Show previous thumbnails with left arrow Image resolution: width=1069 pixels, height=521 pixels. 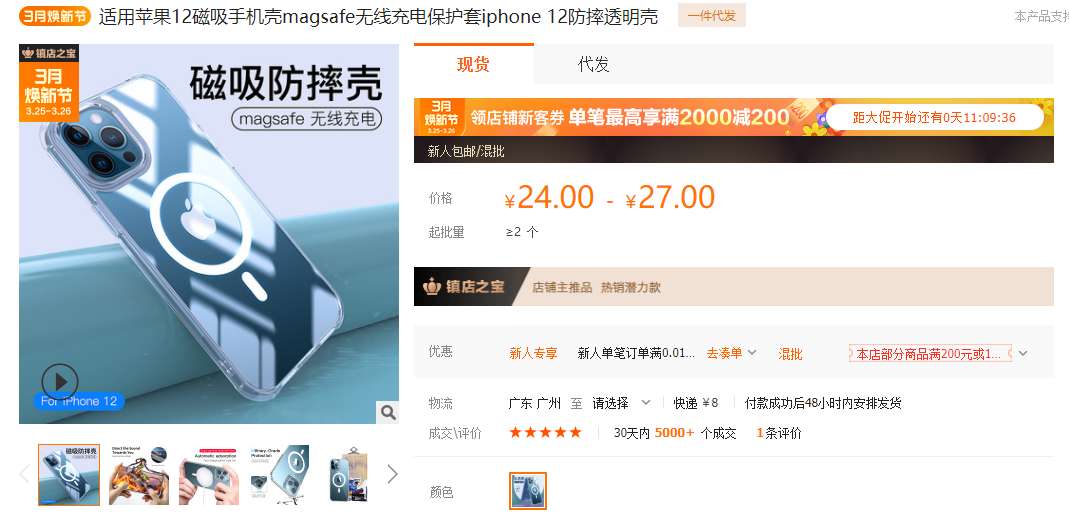(x=25, y=475)
